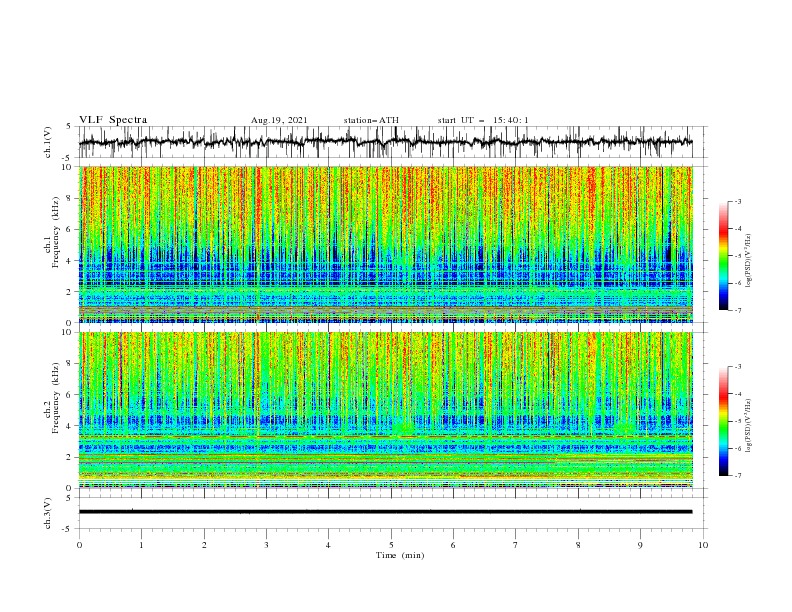Click the log(PSD) label beside ch.1 color bar
The height and width of the screenshot is (612, 792).
tap(748, 261)
